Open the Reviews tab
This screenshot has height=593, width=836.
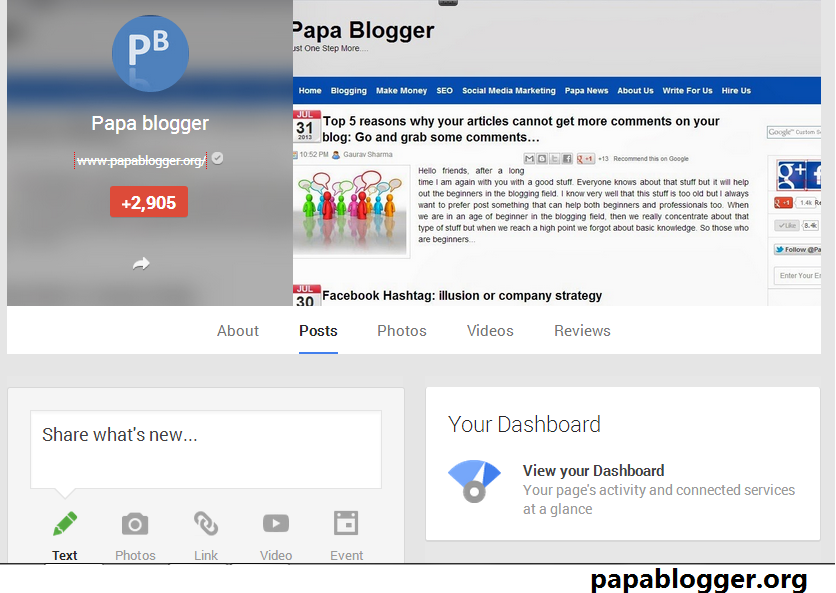tap(582, 331)
